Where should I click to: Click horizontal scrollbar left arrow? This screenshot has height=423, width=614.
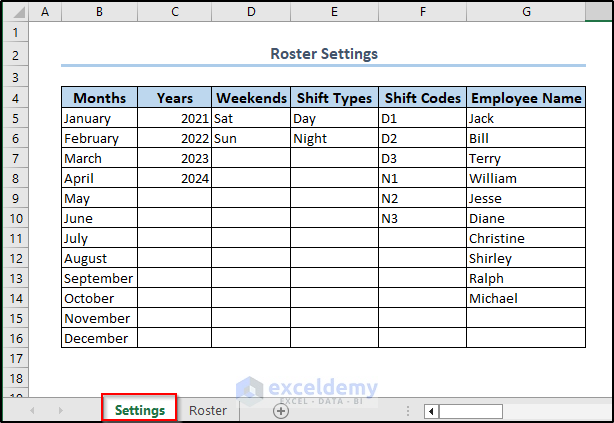[431, 411]
